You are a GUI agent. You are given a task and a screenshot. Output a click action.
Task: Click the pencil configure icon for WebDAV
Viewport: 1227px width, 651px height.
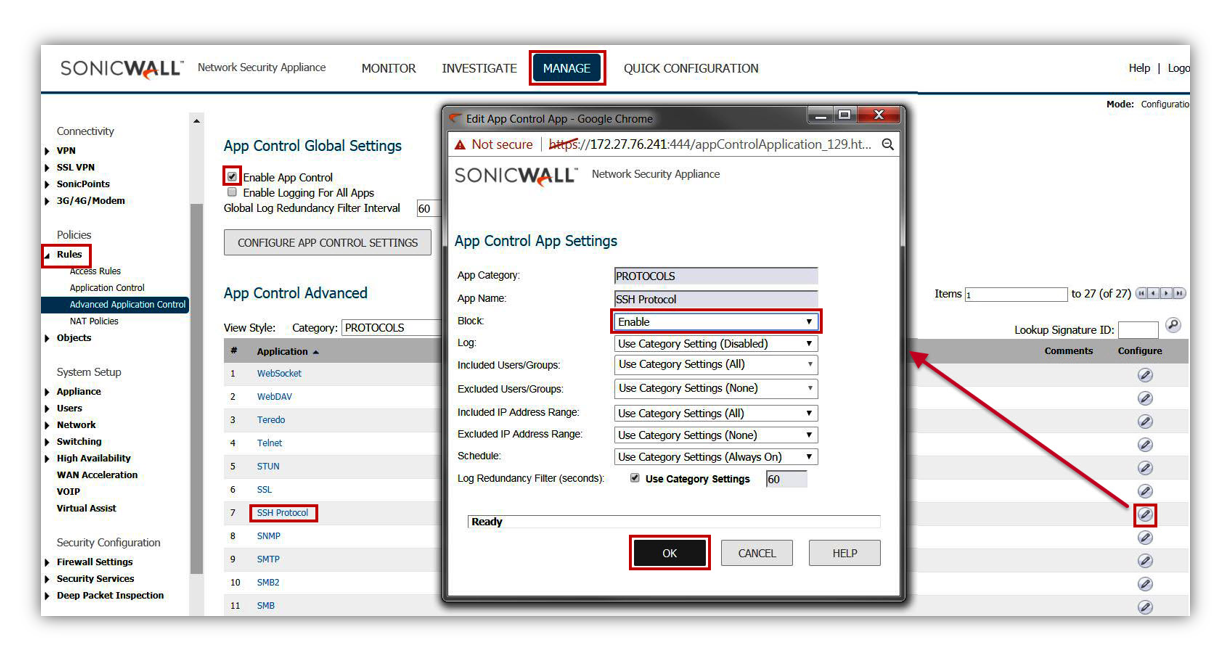coord(1145,398)
